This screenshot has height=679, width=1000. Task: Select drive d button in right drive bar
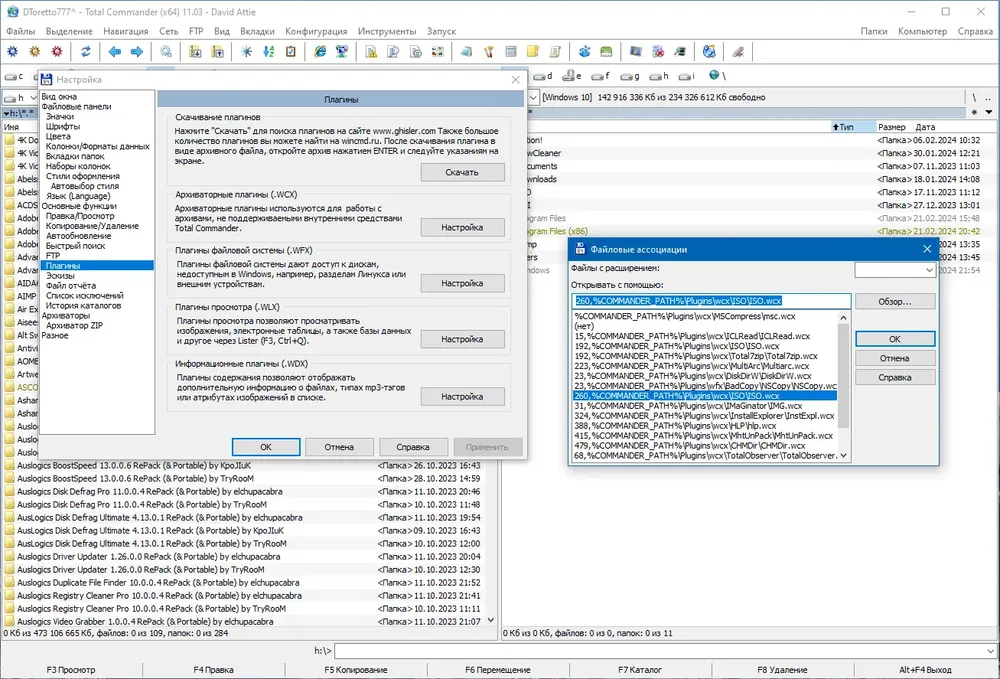[543, 76]
